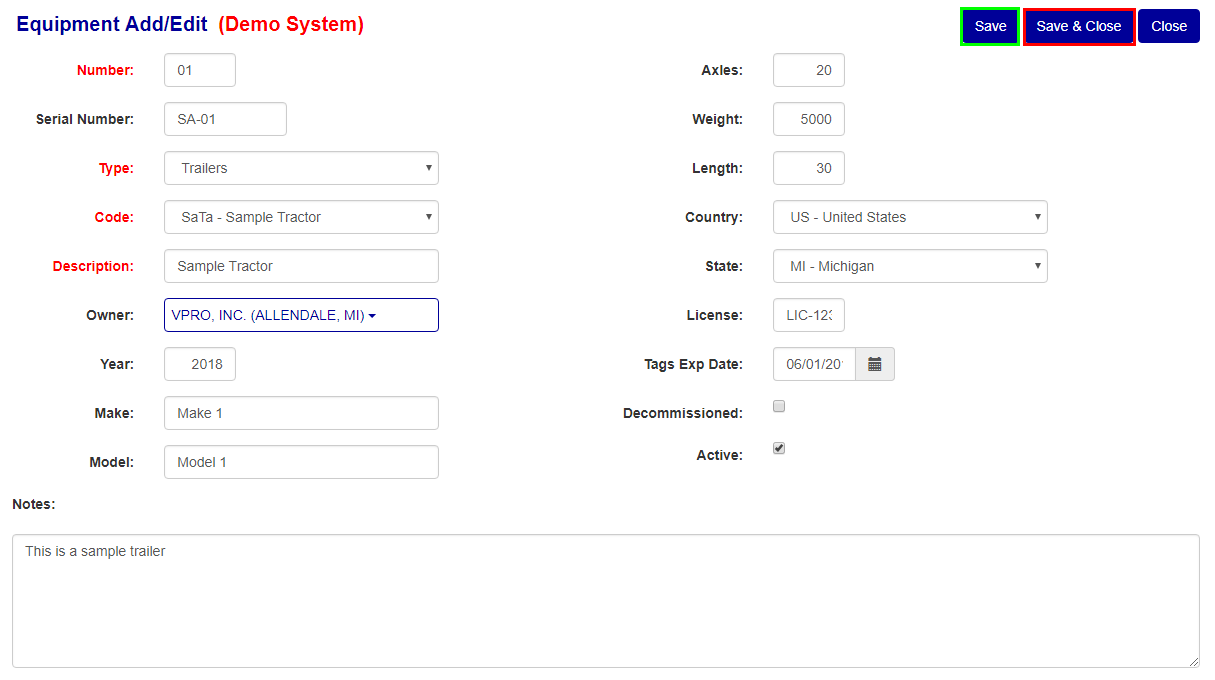Click the Decommissioned: label
The height and width of the screenshot is (680, 1215).
(x=683, y=413)
